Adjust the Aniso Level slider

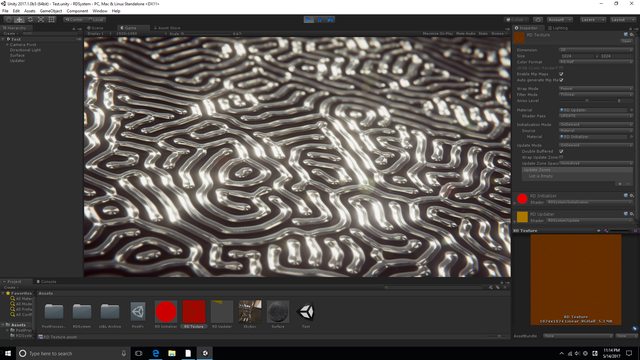(587, 100)
